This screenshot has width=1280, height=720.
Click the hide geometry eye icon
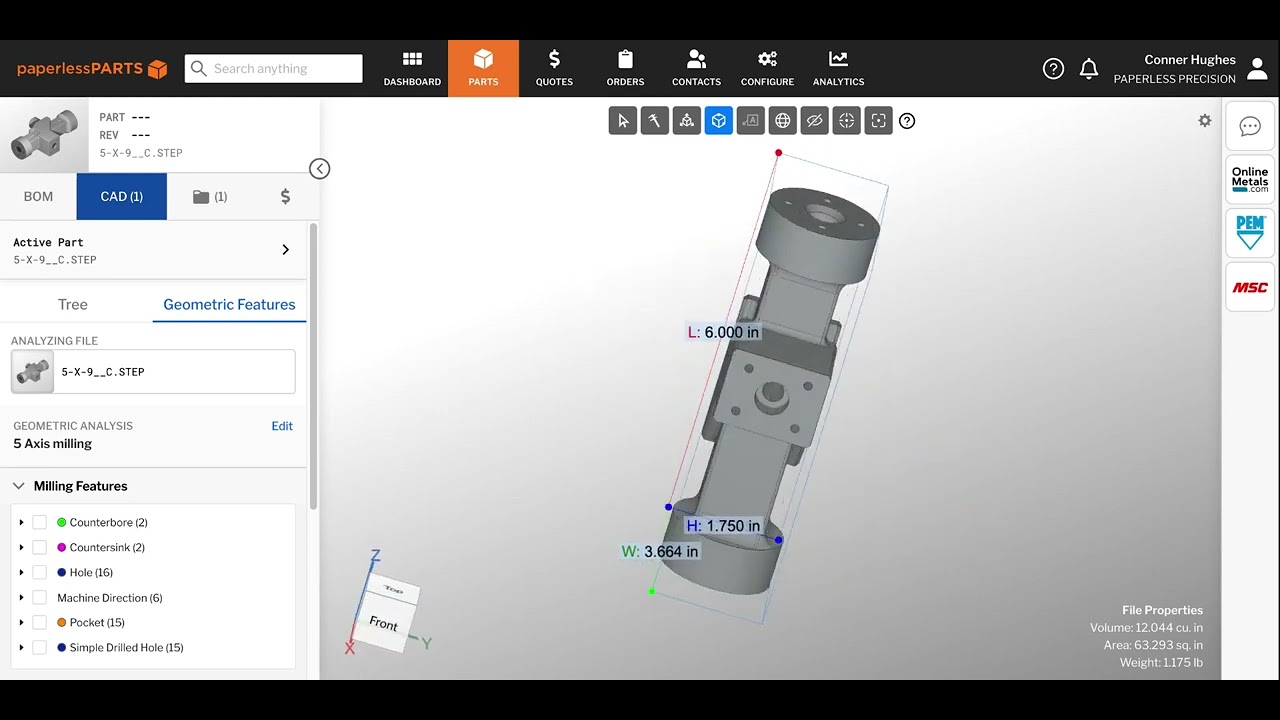click(814, 120)
